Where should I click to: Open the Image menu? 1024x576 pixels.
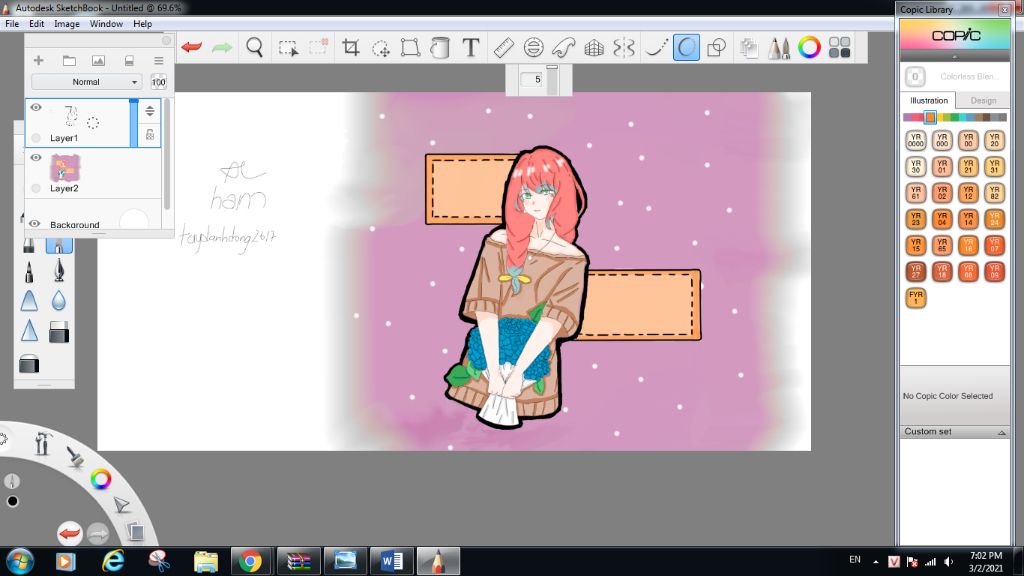point(67,24)
